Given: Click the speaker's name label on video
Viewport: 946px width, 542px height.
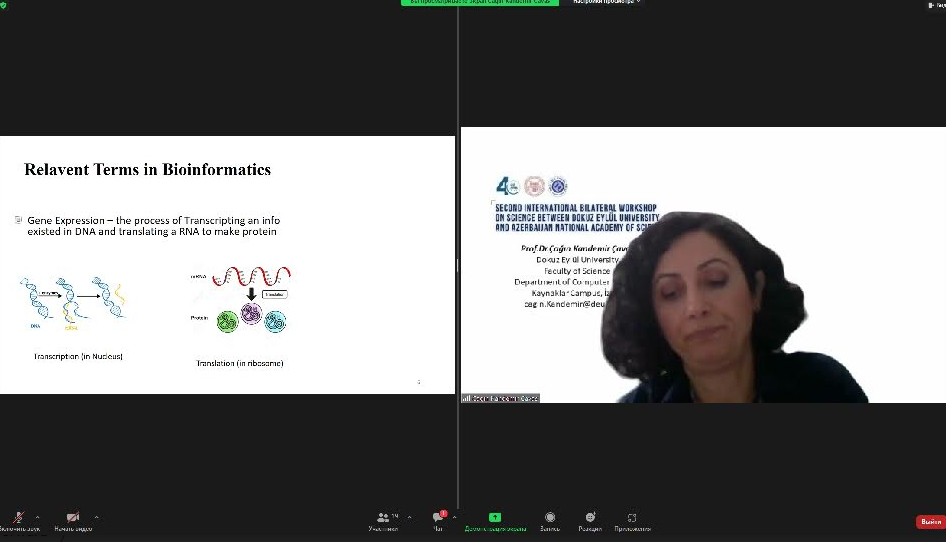Looking at the screenshot, I should (x=500, y=398).
